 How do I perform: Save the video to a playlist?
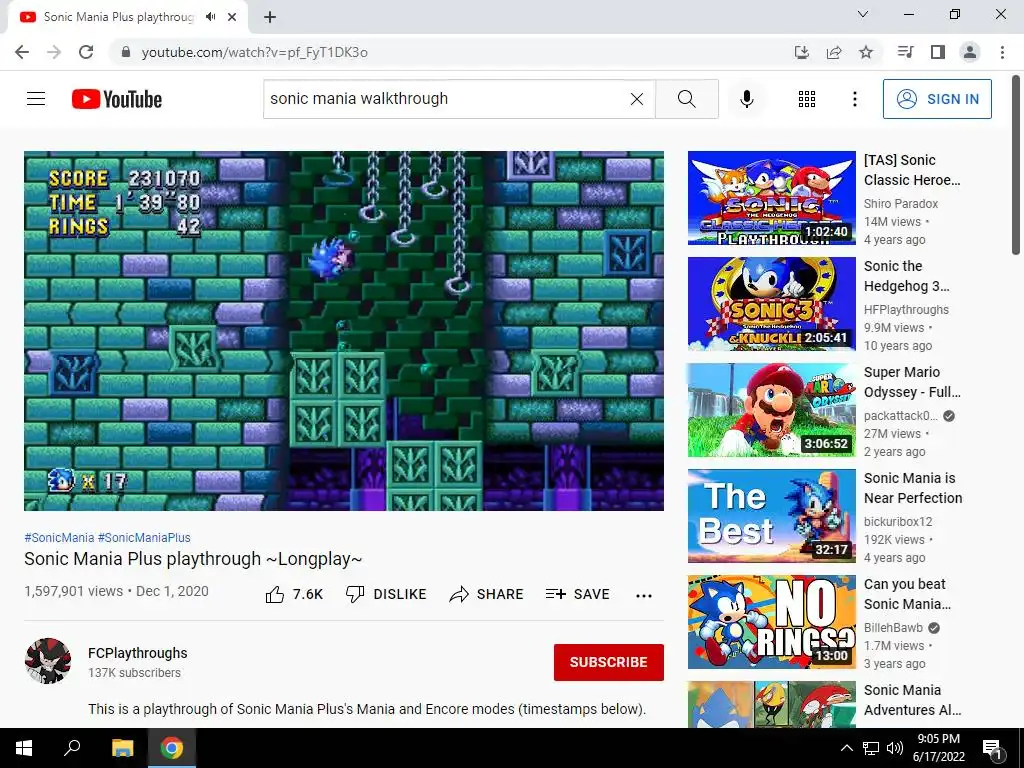pos(577,594)
